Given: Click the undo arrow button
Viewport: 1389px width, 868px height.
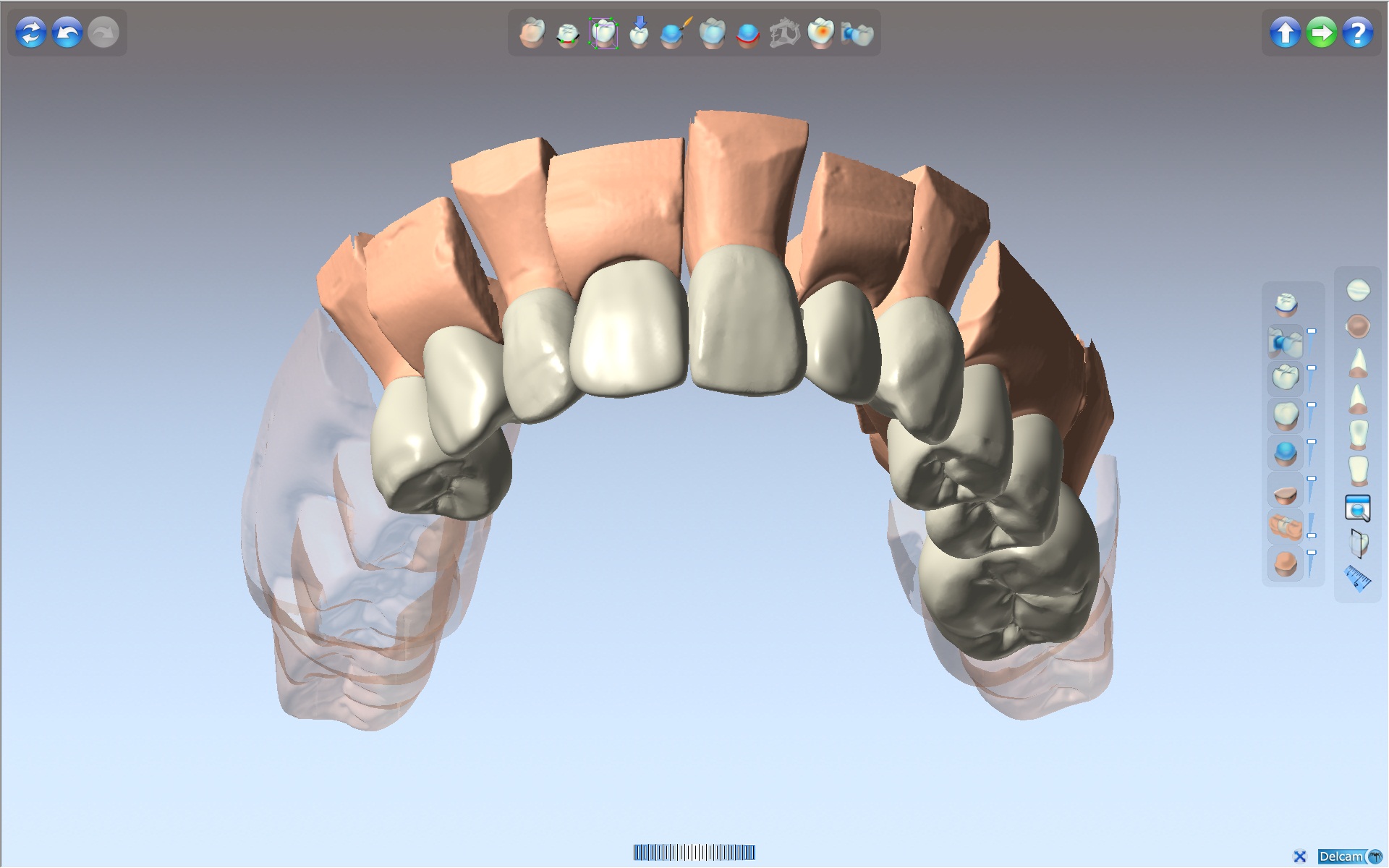Looking at the screenshot, I should pyautogui.click(x=67, y=33).
